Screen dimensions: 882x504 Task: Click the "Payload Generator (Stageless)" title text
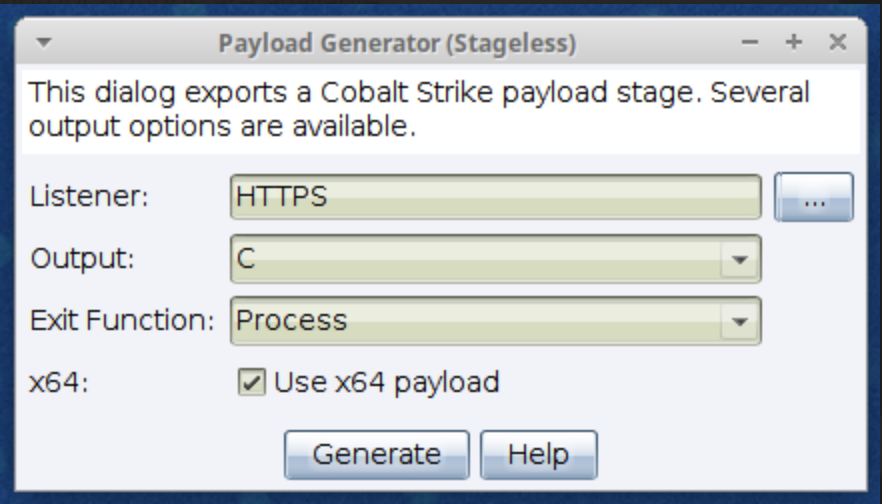pos(397,44)
